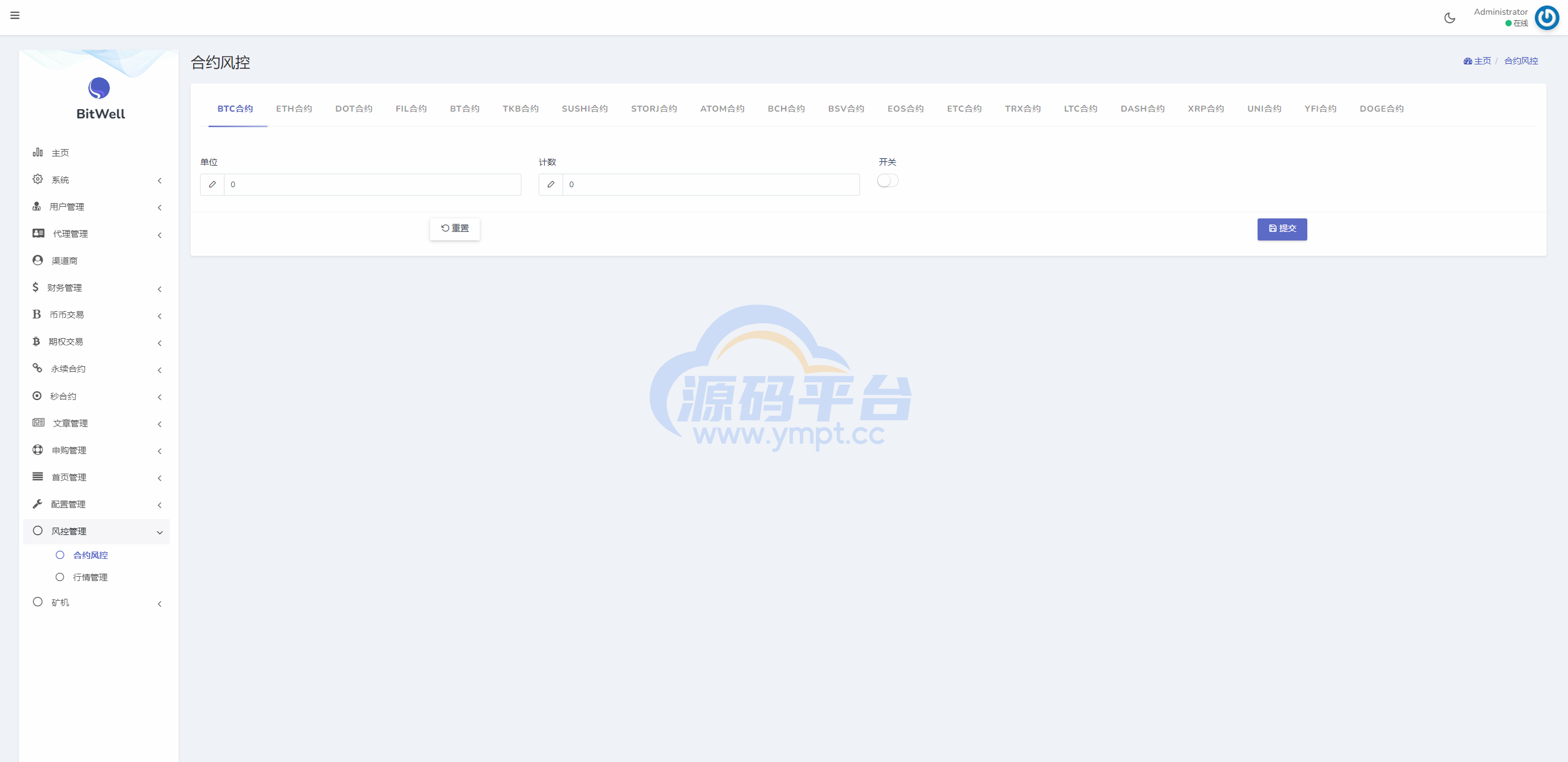Switch to the YFI合约 tab

click(x=1320, y=109)
